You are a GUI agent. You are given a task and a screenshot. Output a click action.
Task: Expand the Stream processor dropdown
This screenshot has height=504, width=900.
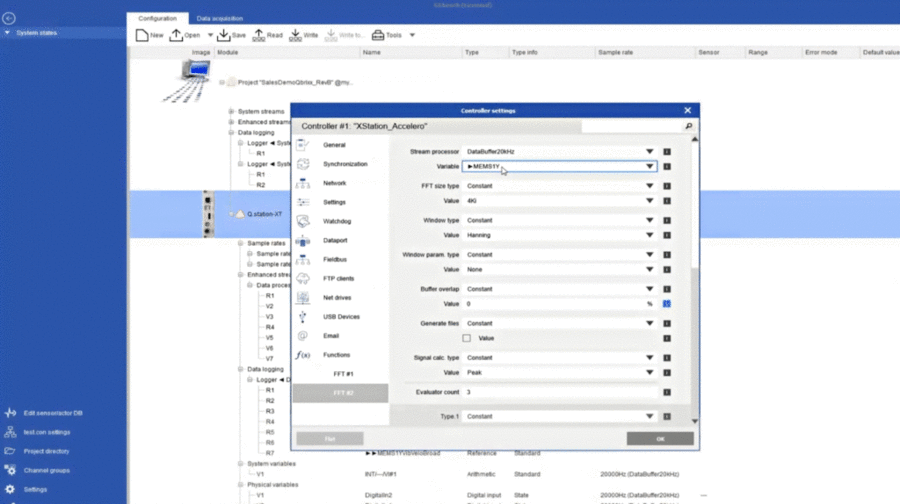click(x=649, y=152)
